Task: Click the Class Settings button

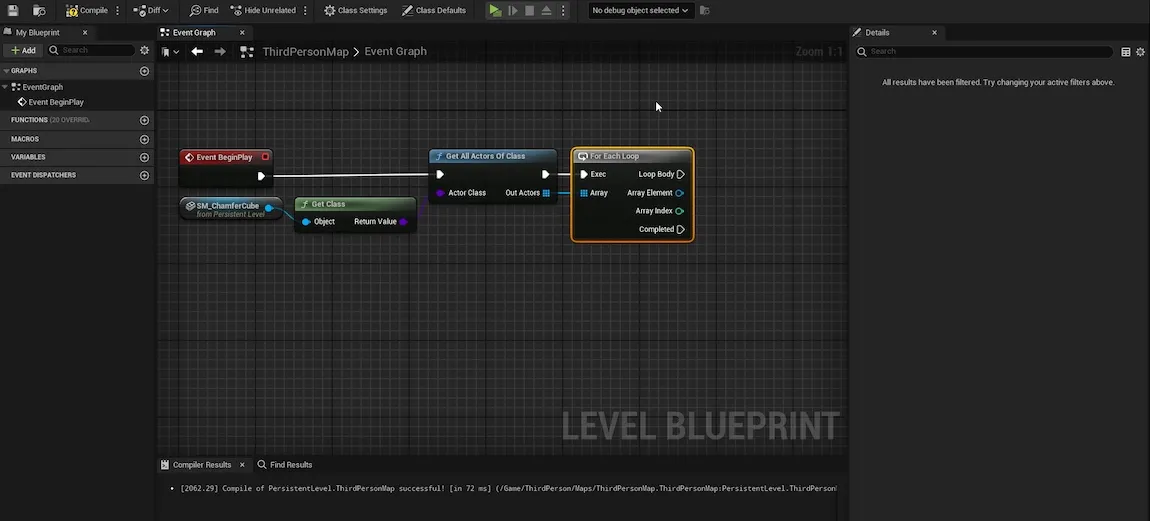Action: pyautogui.click(x=356, y=10)
